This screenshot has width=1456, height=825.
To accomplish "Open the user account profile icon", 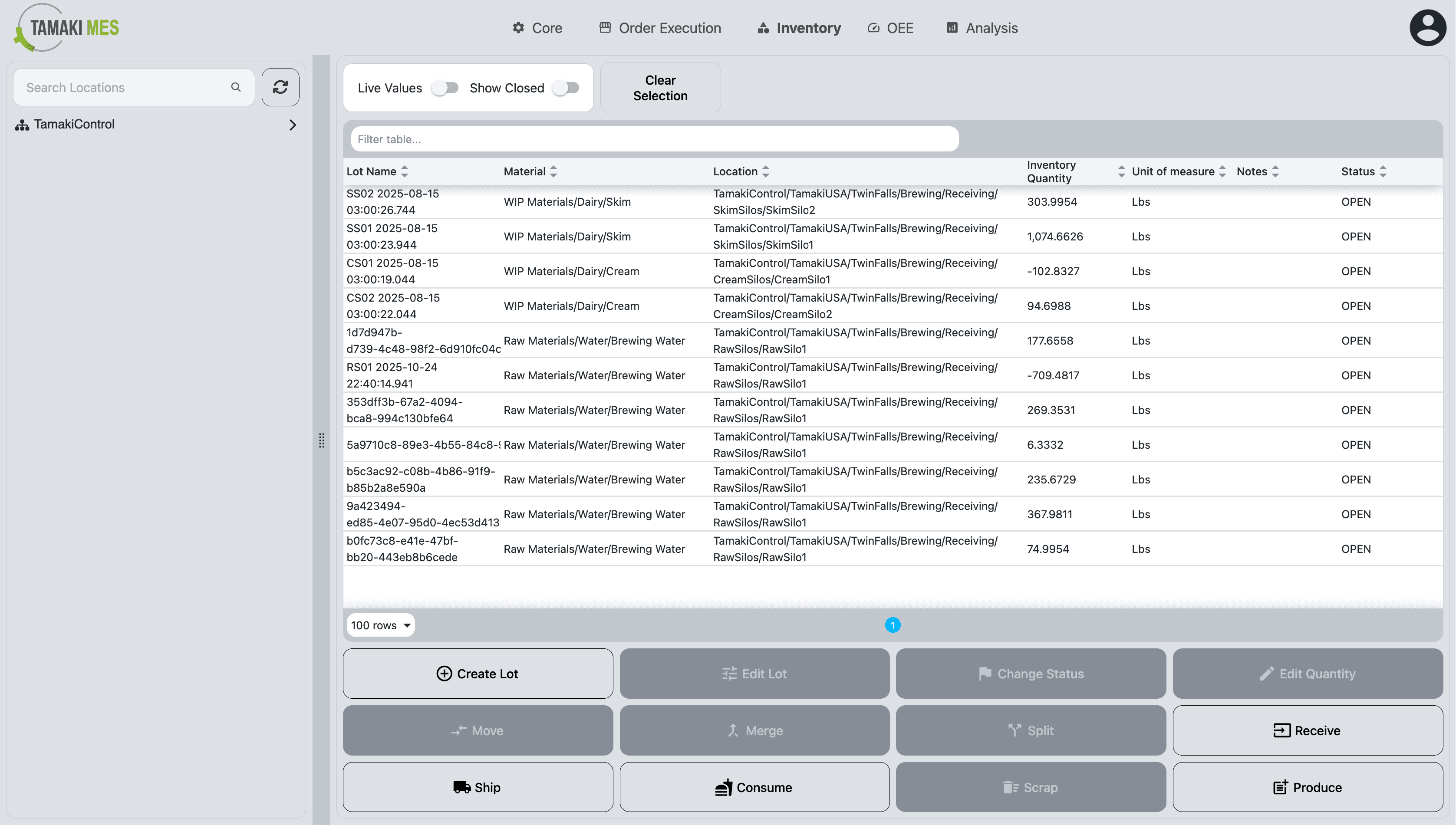I will coord(1427,28).
